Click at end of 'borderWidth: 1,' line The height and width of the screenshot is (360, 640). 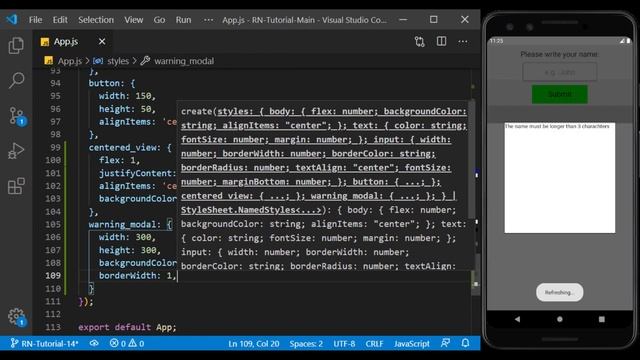pyautogui.click(x=178, y=276)
